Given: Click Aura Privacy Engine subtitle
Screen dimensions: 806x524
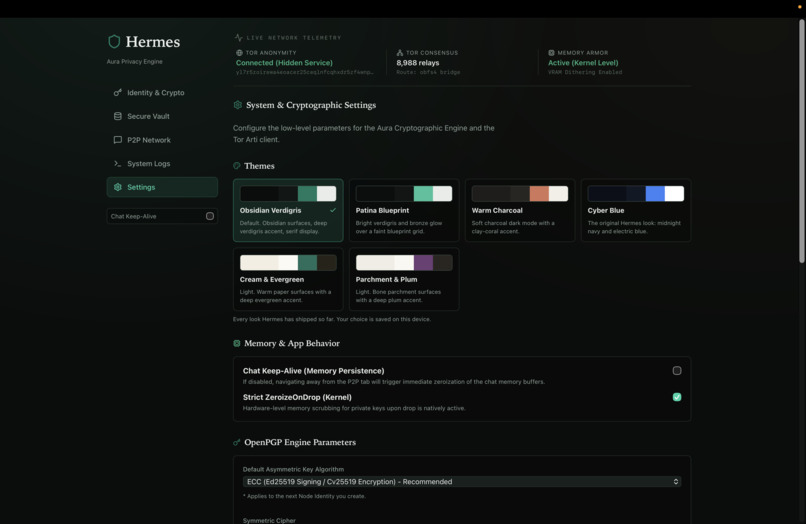Looking at the screenshot, I should 135,62.
